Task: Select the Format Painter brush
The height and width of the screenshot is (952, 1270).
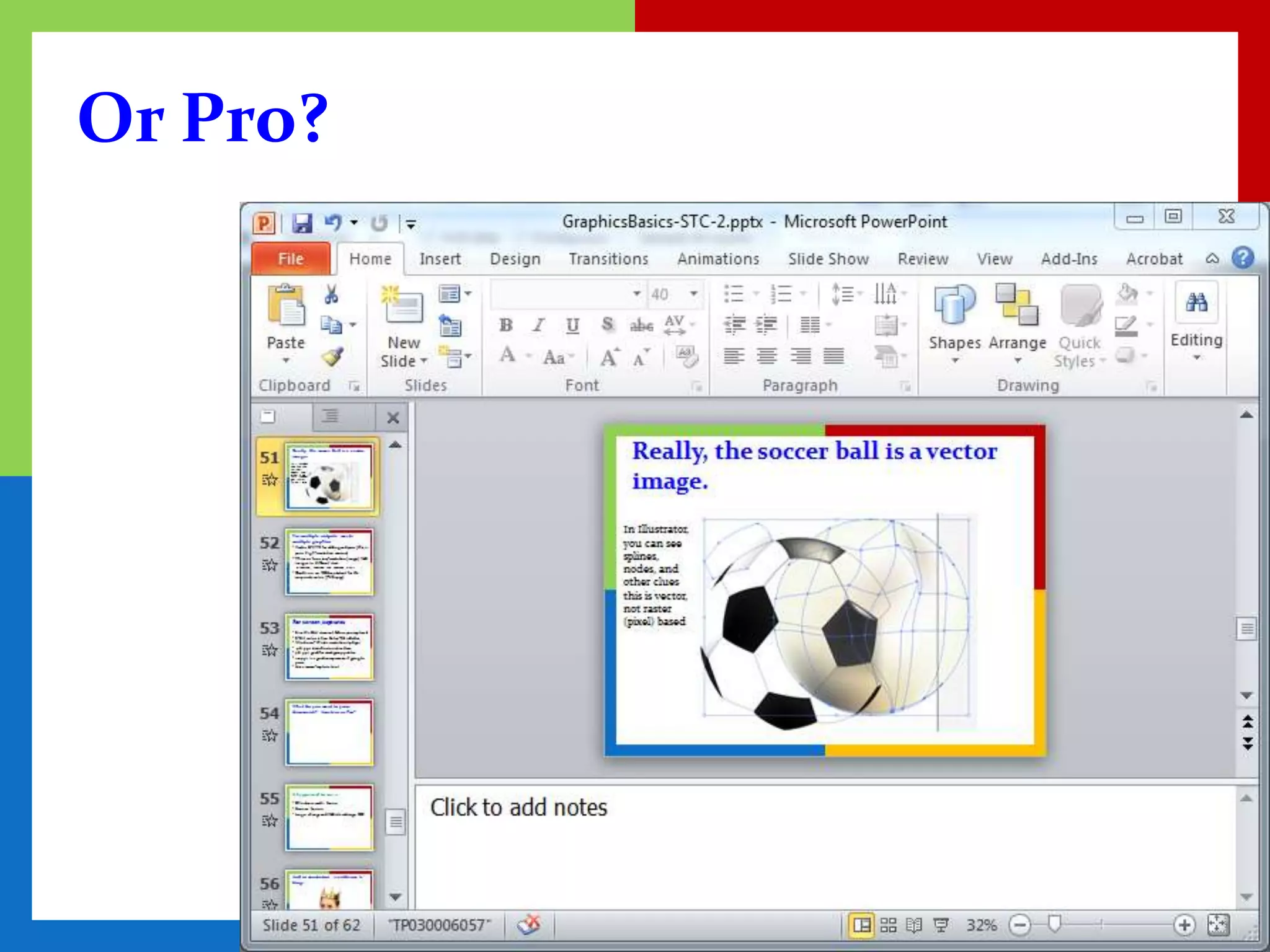Action: point(333,357)
